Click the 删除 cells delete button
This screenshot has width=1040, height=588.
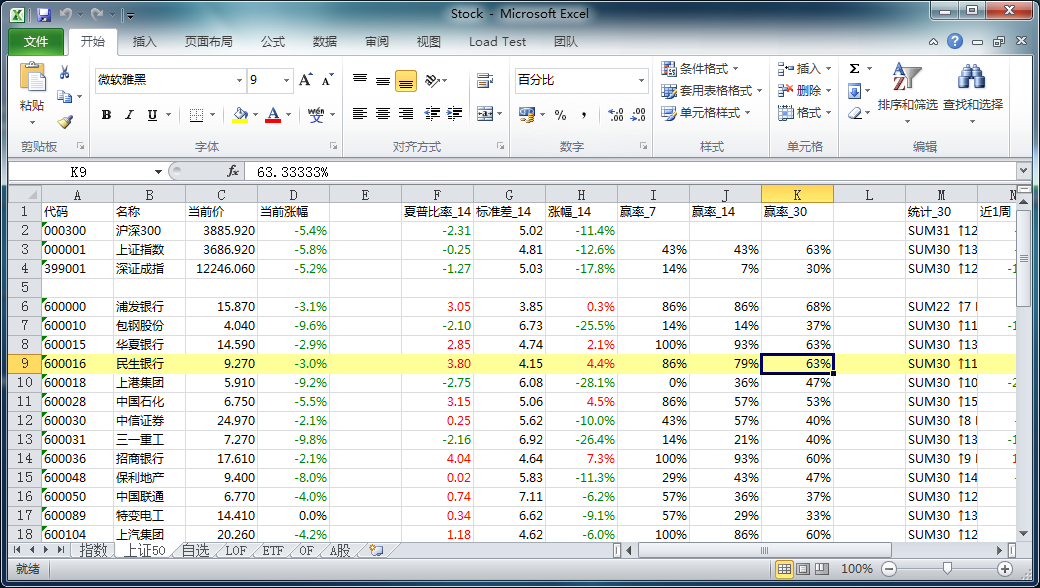[805, 91]
